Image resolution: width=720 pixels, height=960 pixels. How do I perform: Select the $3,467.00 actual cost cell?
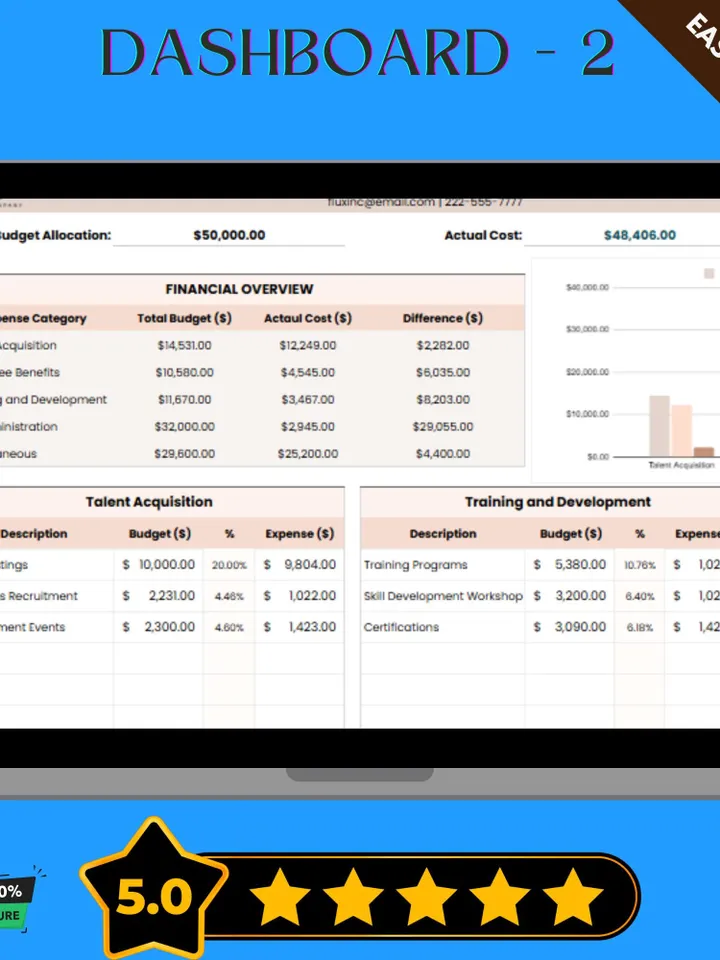coord(308,400)
